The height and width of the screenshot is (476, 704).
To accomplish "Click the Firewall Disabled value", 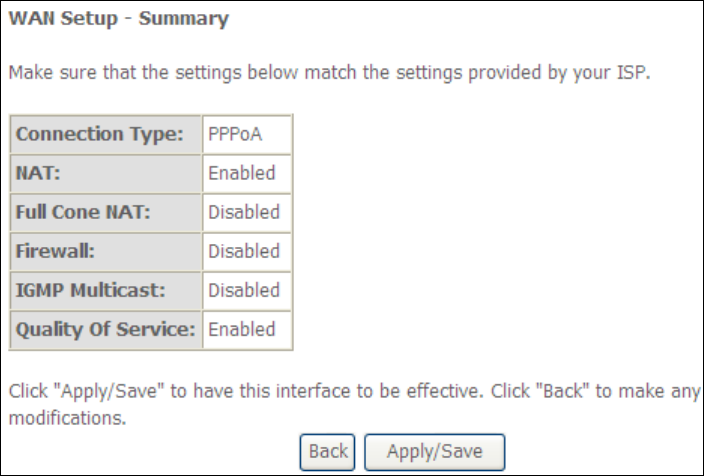I will [x=247, y=252].
